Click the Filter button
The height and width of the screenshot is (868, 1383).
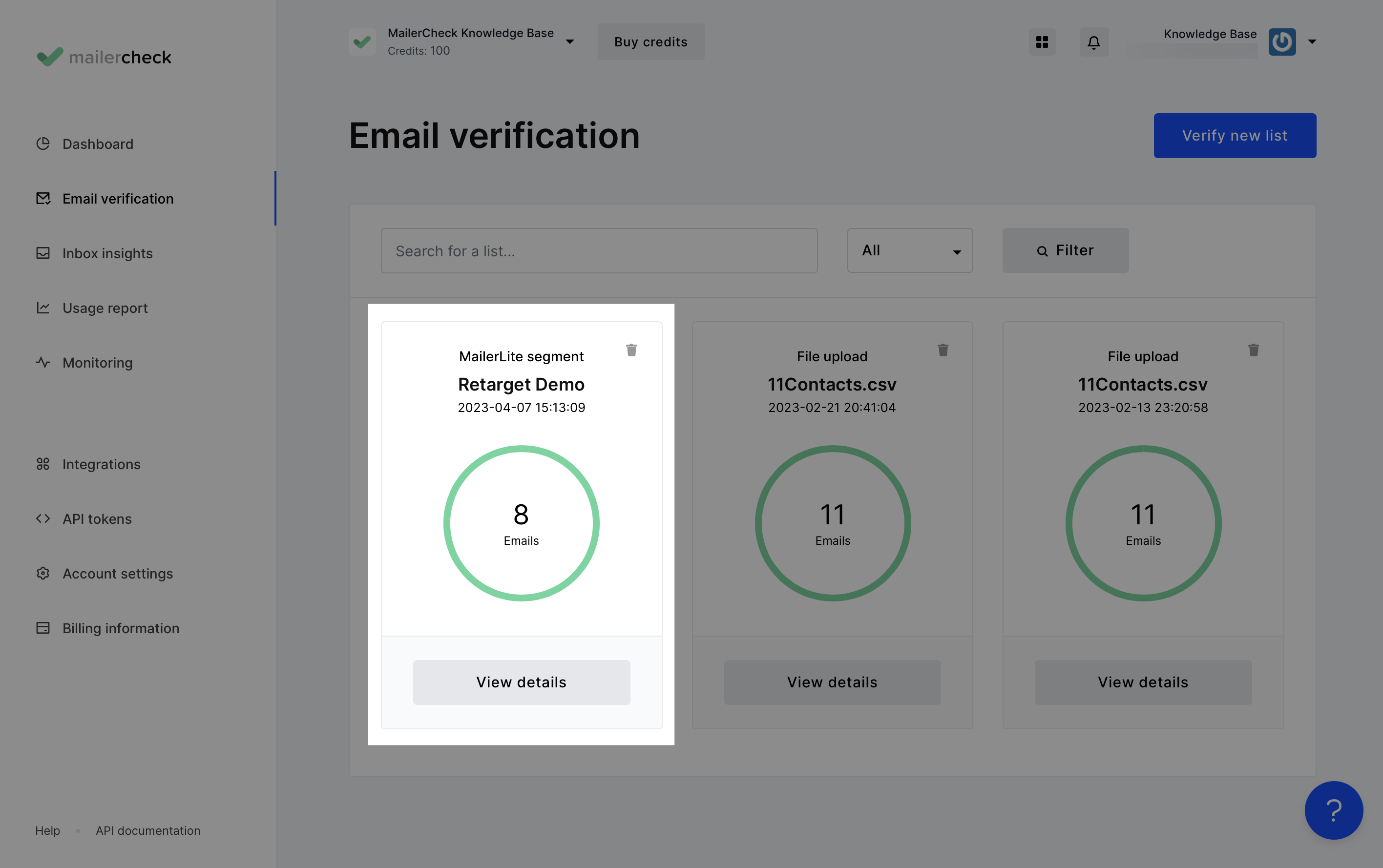tap(1066, 250)
